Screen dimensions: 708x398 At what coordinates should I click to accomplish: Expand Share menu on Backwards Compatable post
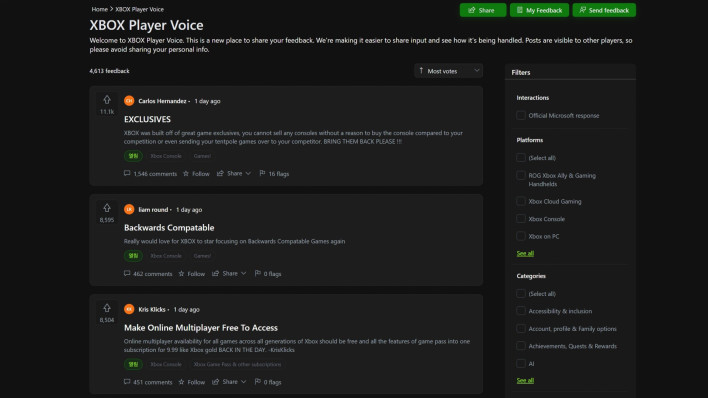tap(229, 273)
